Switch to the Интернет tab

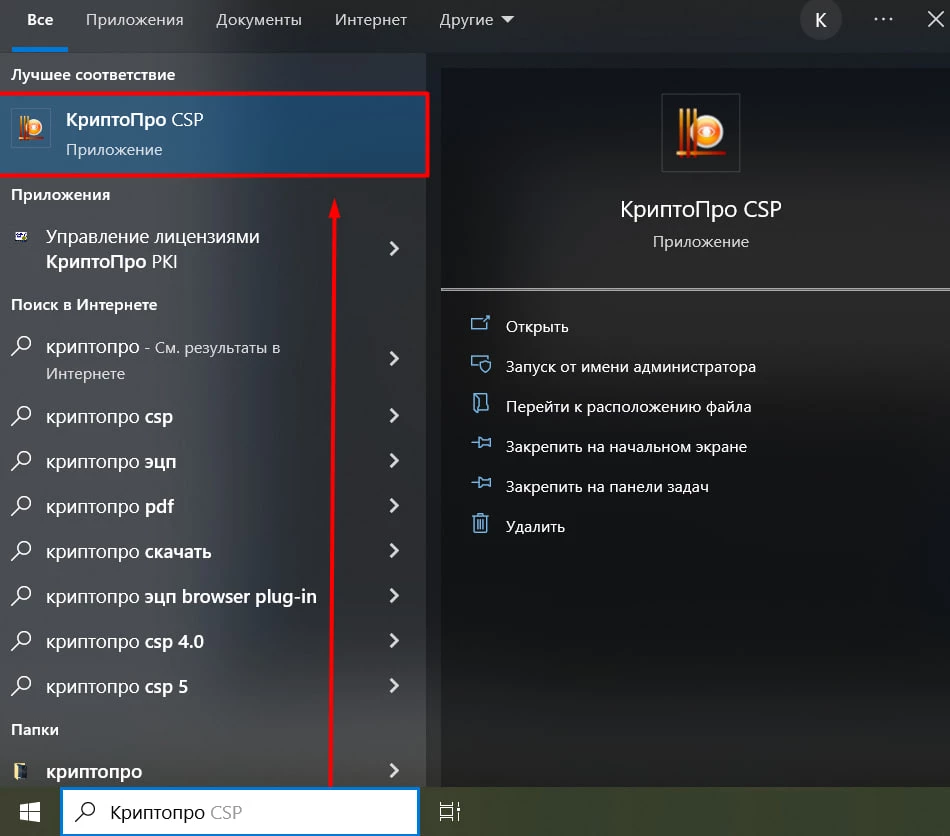point(371,20)
